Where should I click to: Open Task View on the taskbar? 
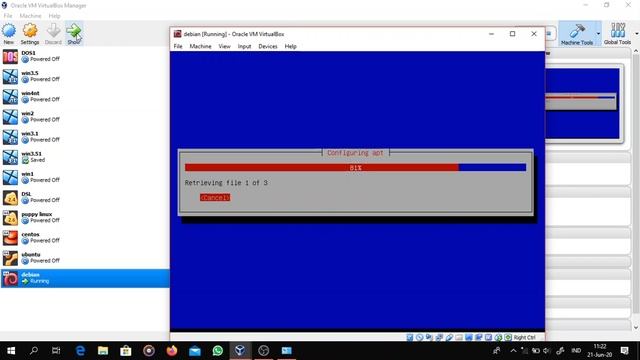coord(56,351)
